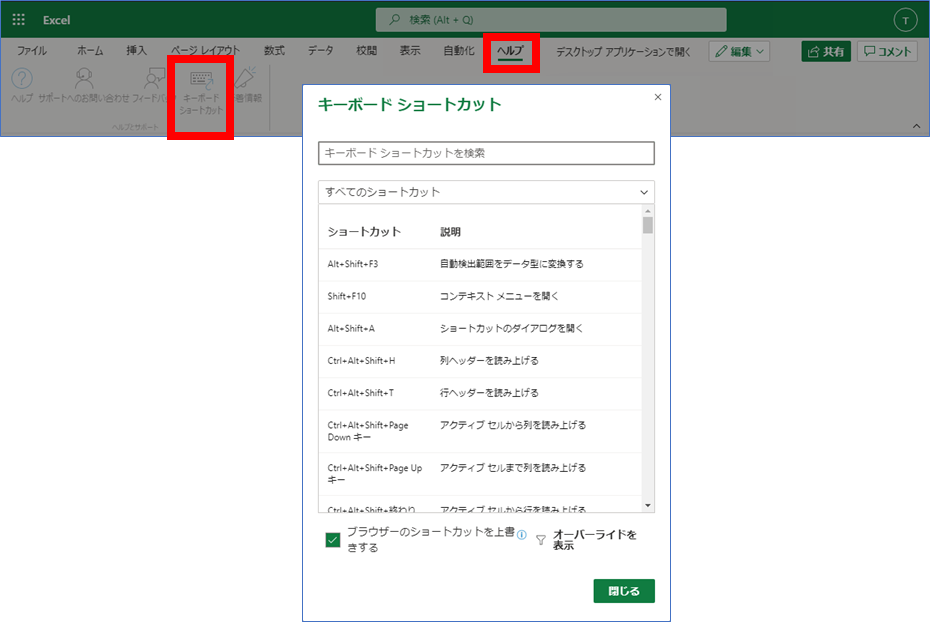Expand the すべてのショートカット dropdown
The width and height of the screenshot is (930, 622).
pos(486,192)
